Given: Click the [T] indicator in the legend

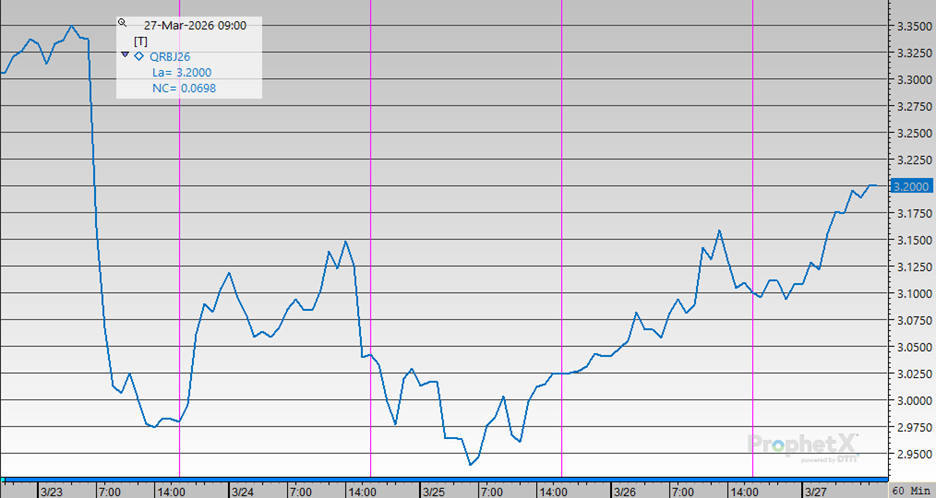Looking at the screenshot, I should (140, 40).
